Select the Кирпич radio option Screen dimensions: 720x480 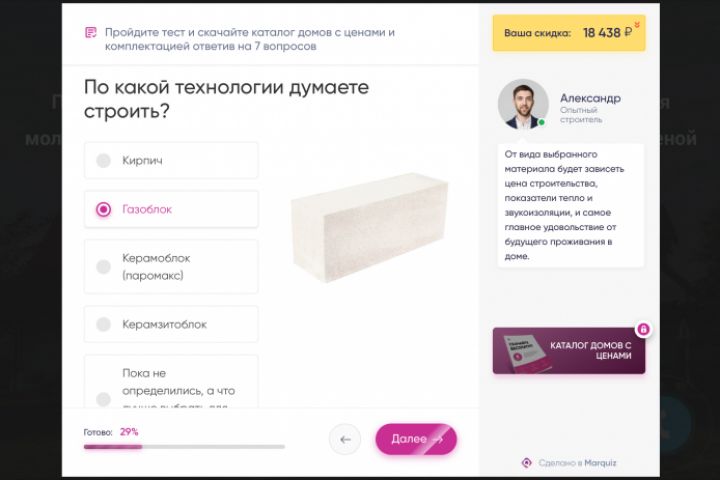click(x=171, y=160)
